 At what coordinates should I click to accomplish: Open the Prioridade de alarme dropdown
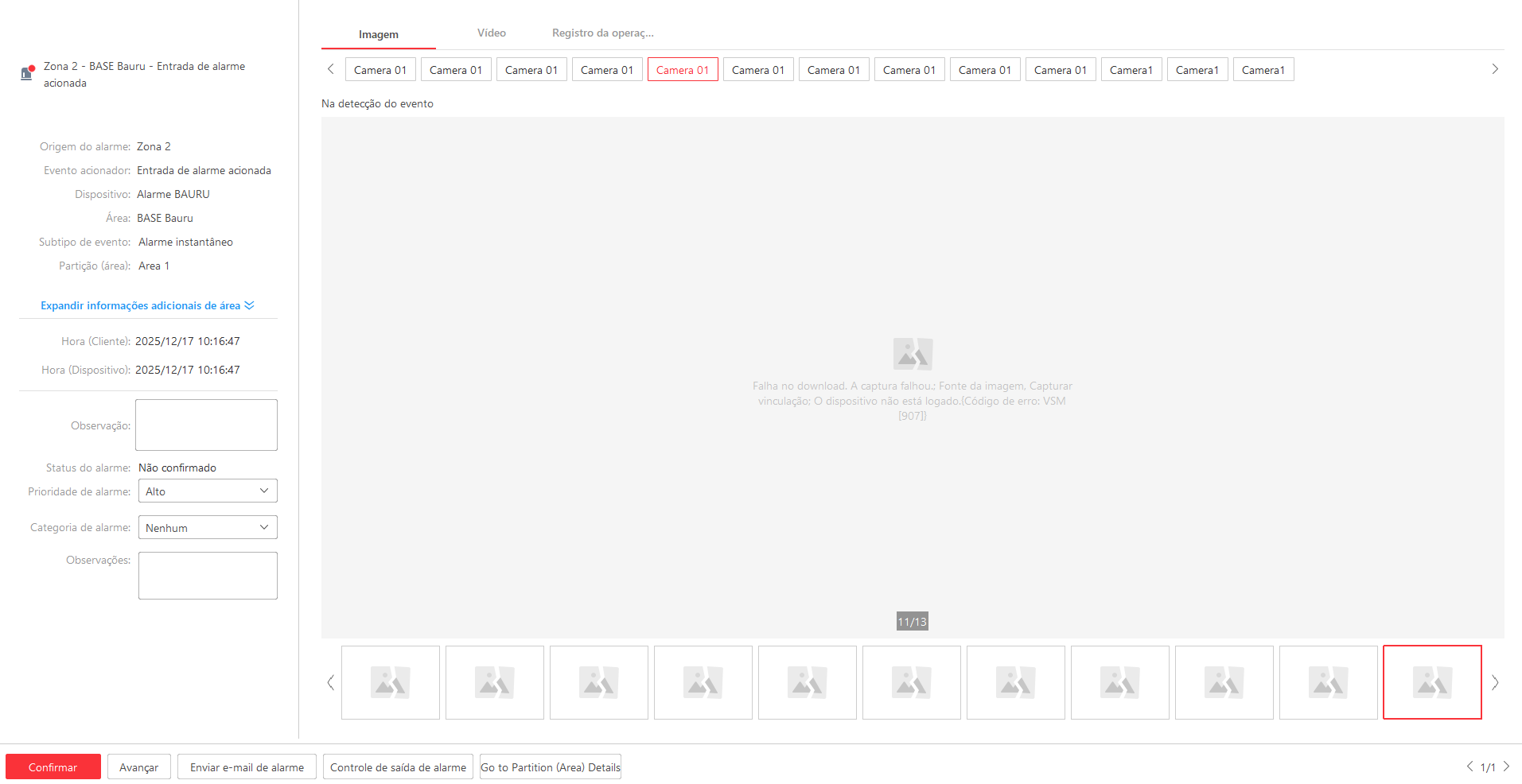(x=208, y=491)
